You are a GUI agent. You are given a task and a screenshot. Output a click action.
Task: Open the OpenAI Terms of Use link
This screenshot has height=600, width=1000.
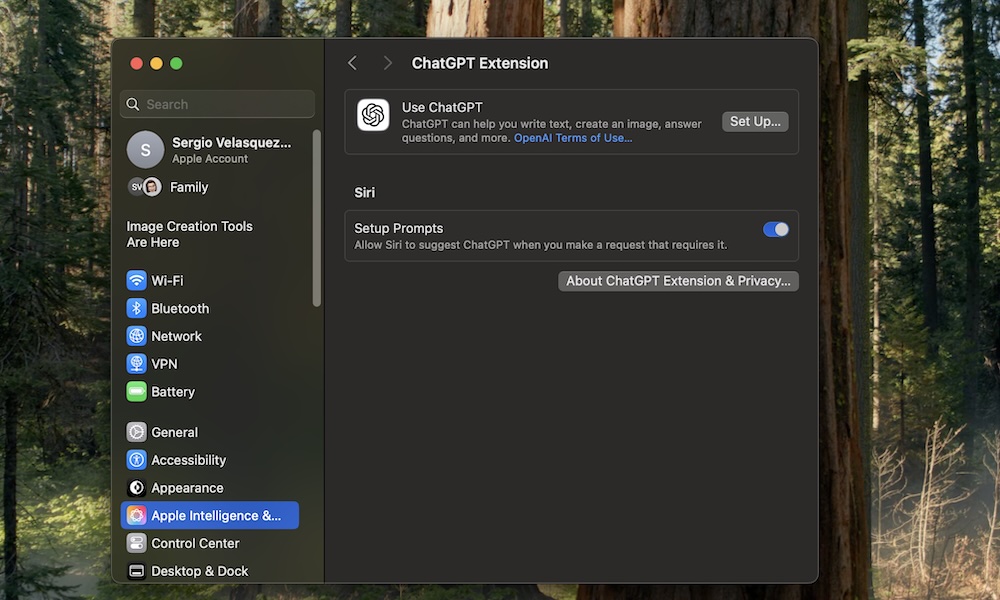click(572, 138)
